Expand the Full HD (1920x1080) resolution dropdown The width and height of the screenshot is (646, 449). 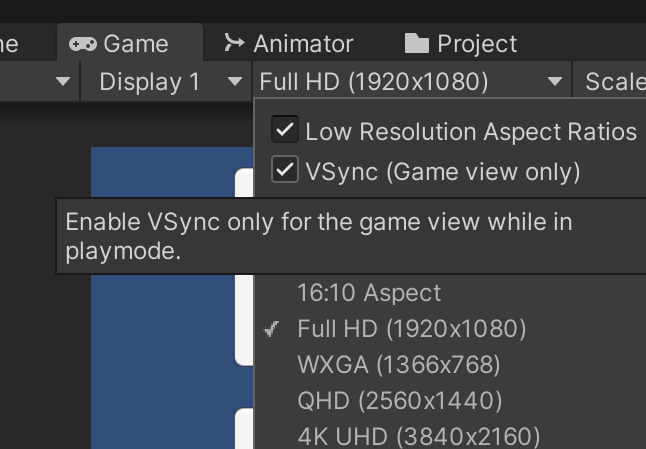[x=412, y=81]
